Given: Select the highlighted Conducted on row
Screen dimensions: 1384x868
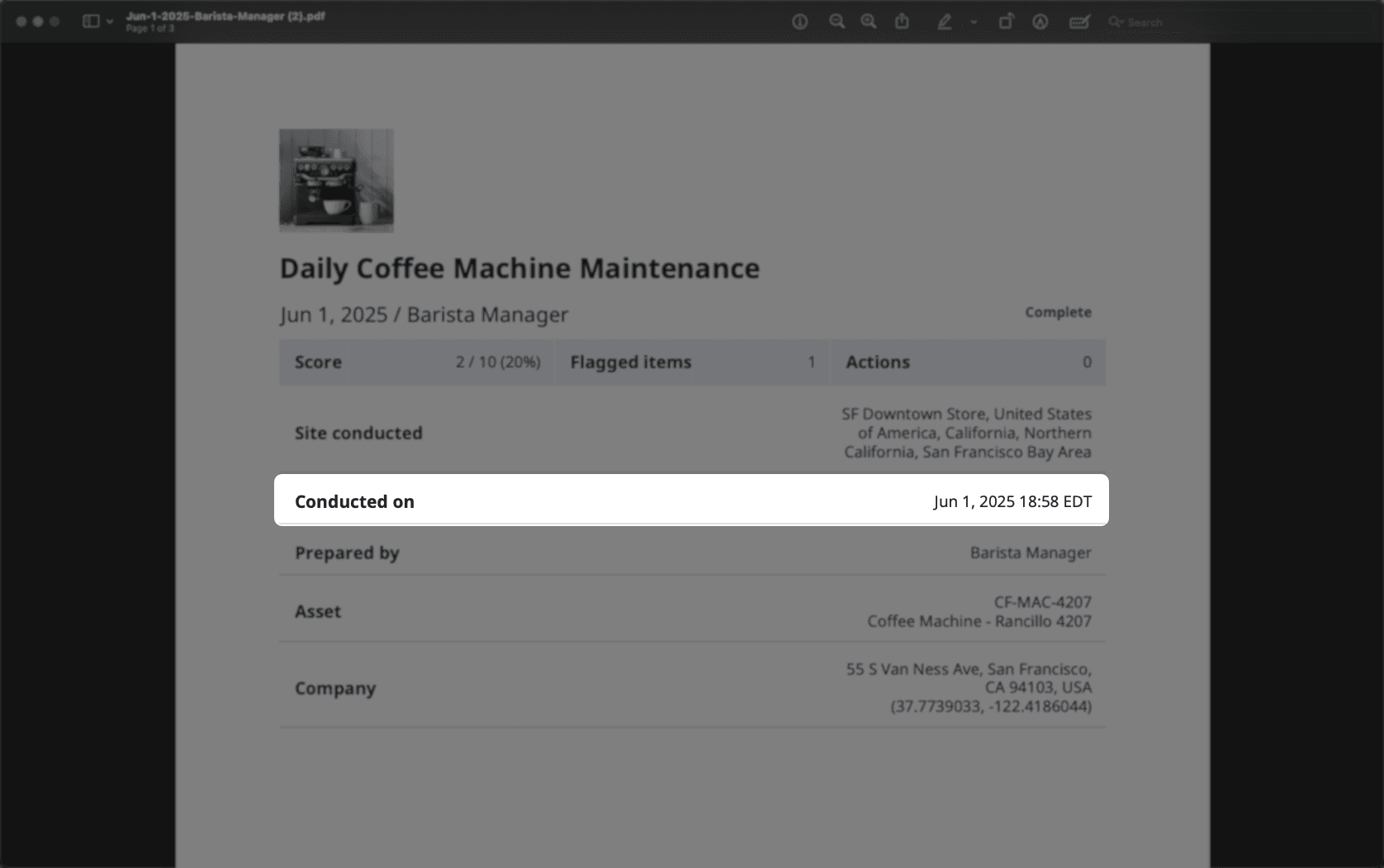Looking at the screenshot, I should point(692,500).
